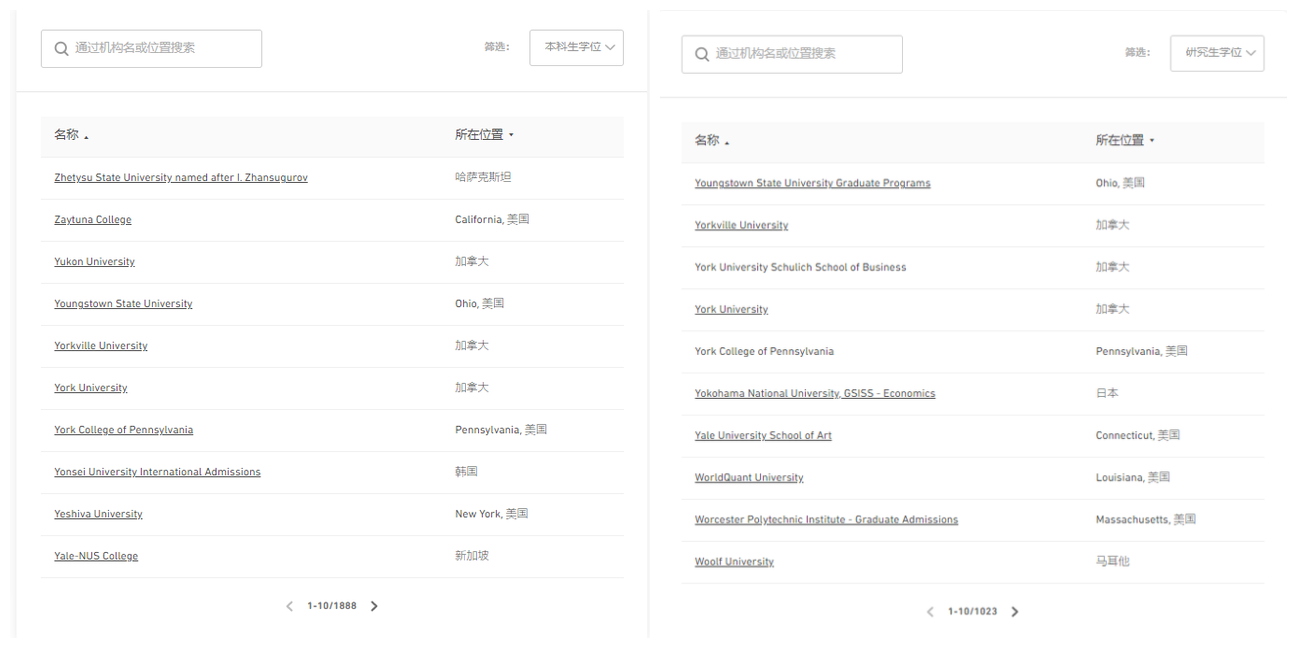Image resolution: width=1297 pixels, height=648 pixels.
Task: Open Yonsei University International Admissions link
Action: (157, 472)
